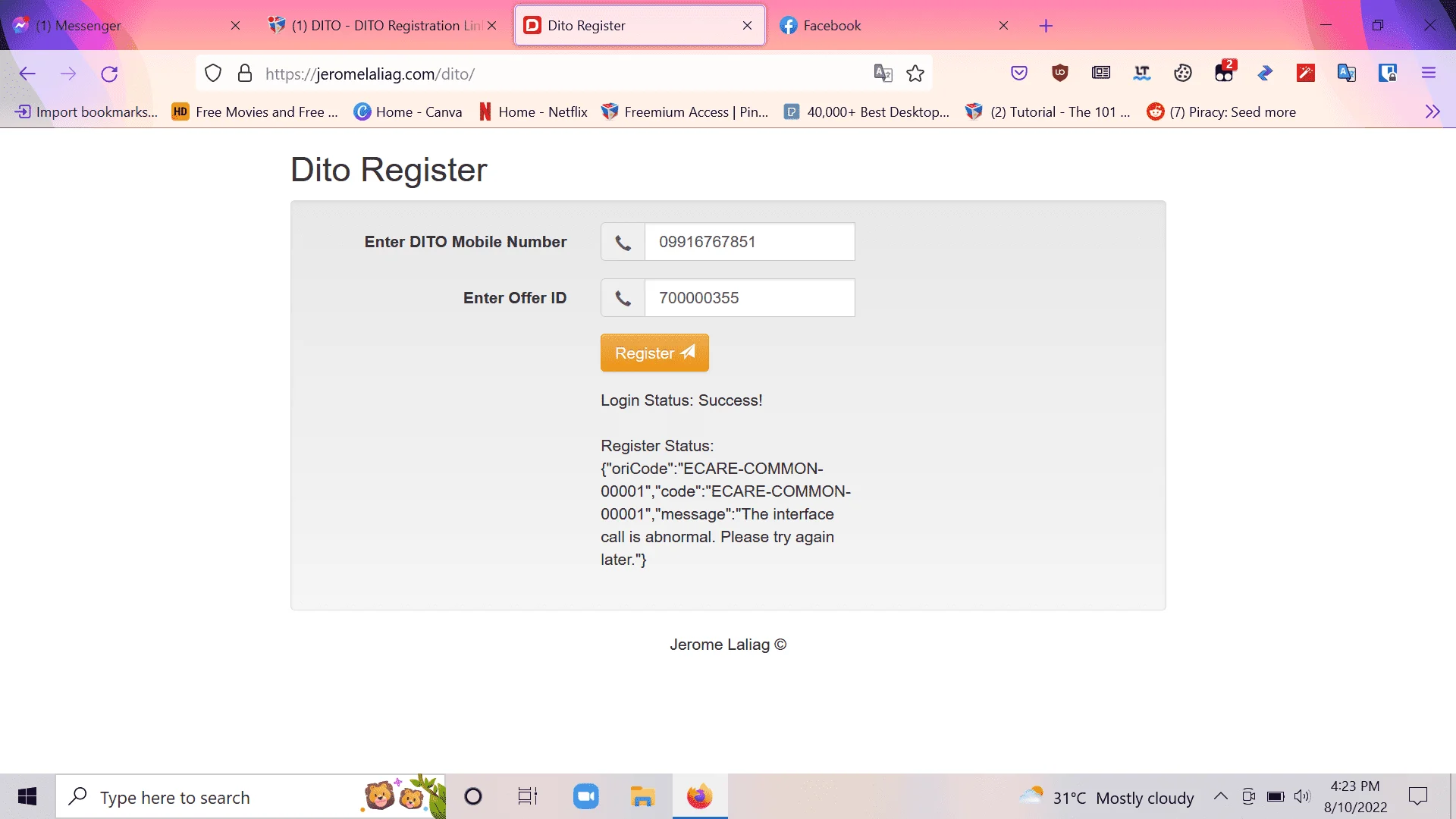Open the blue arrow extension icon
1456x819 pixels.
[x=1265, y=74]
